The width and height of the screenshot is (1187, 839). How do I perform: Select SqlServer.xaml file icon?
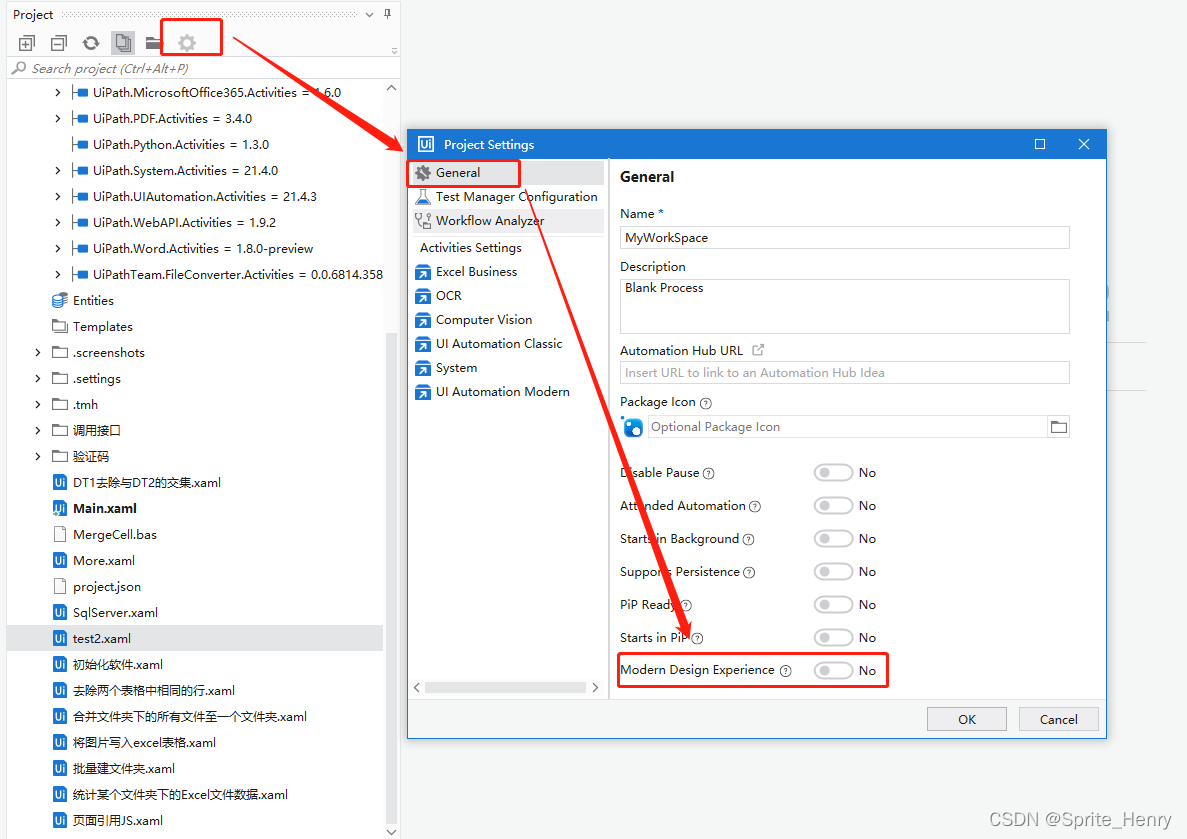coord(60,613)
